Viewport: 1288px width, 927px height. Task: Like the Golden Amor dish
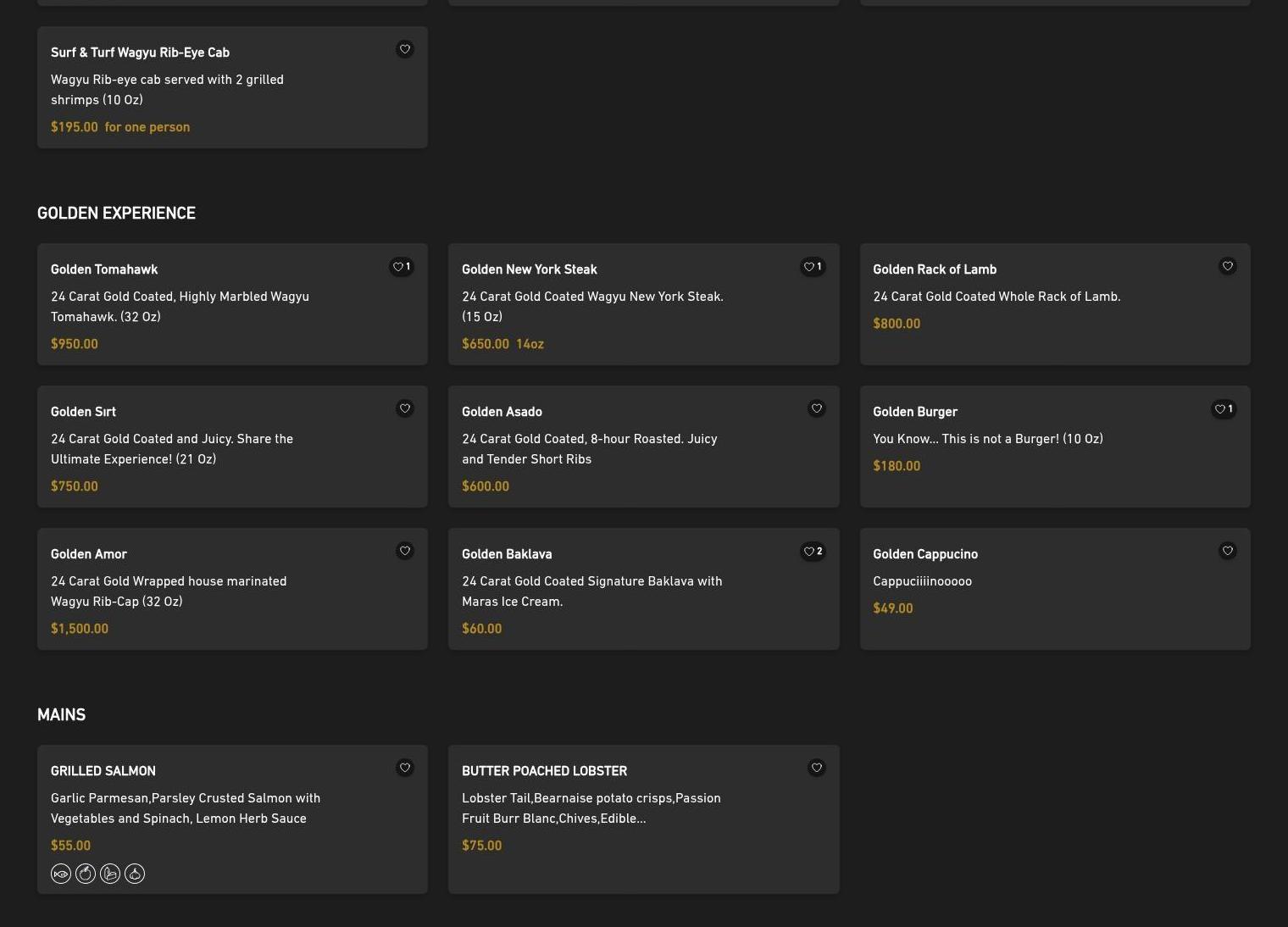[x=405, y=551]
